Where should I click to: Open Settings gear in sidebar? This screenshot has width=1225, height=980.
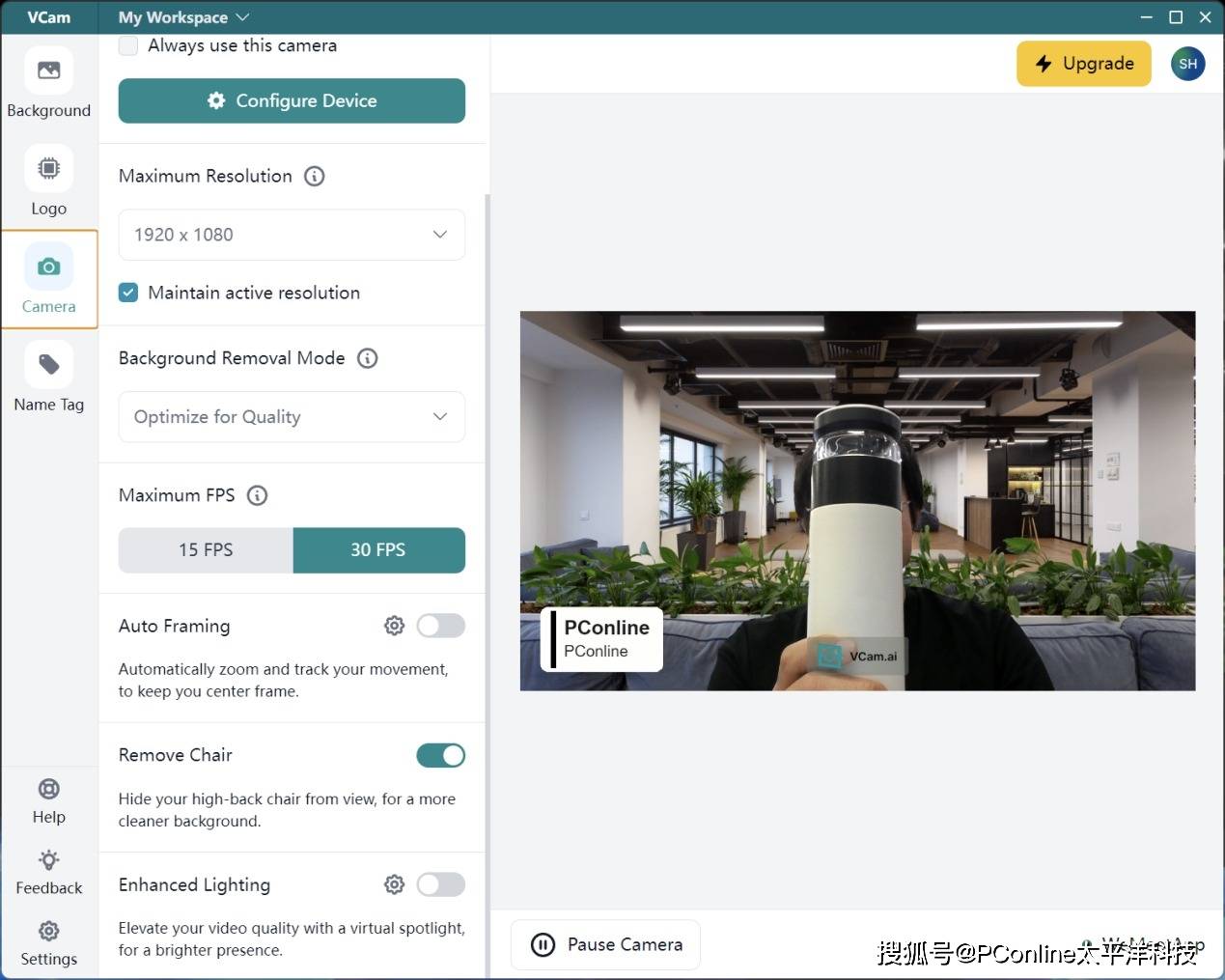point(48,932)
